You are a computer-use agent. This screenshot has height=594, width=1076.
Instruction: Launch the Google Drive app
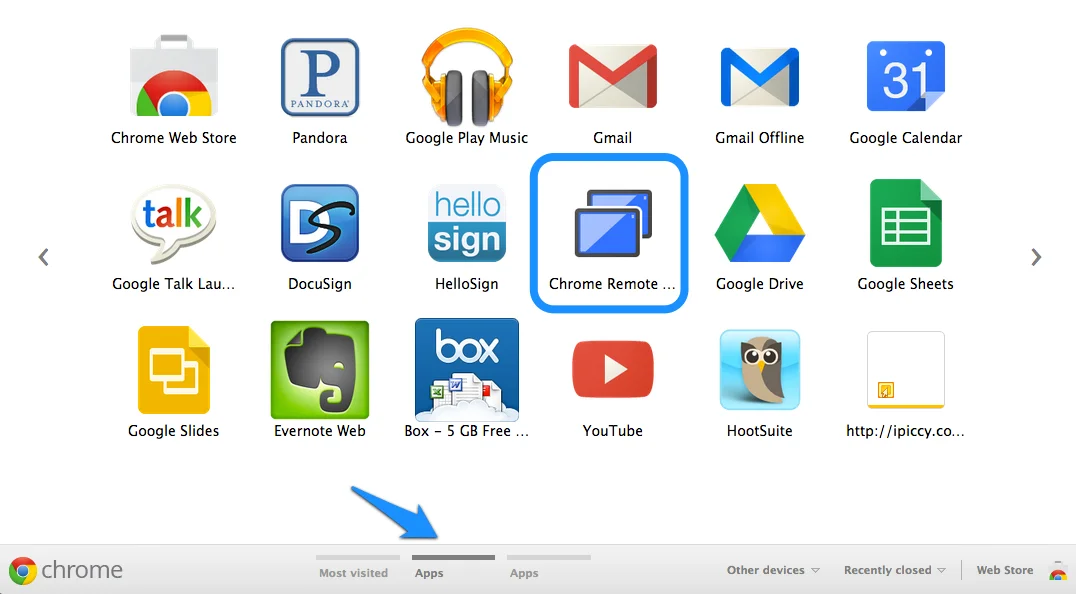(760, 223)
